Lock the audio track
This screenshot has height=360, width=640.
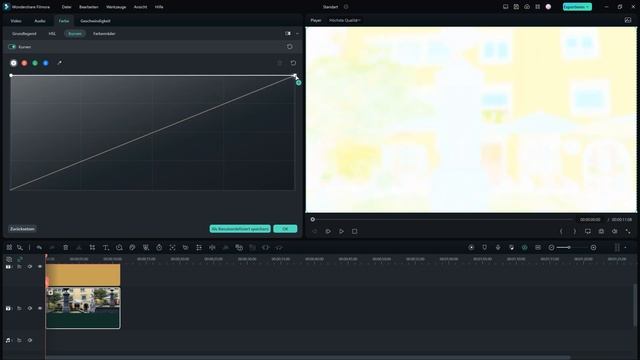[x=19, y=340]
